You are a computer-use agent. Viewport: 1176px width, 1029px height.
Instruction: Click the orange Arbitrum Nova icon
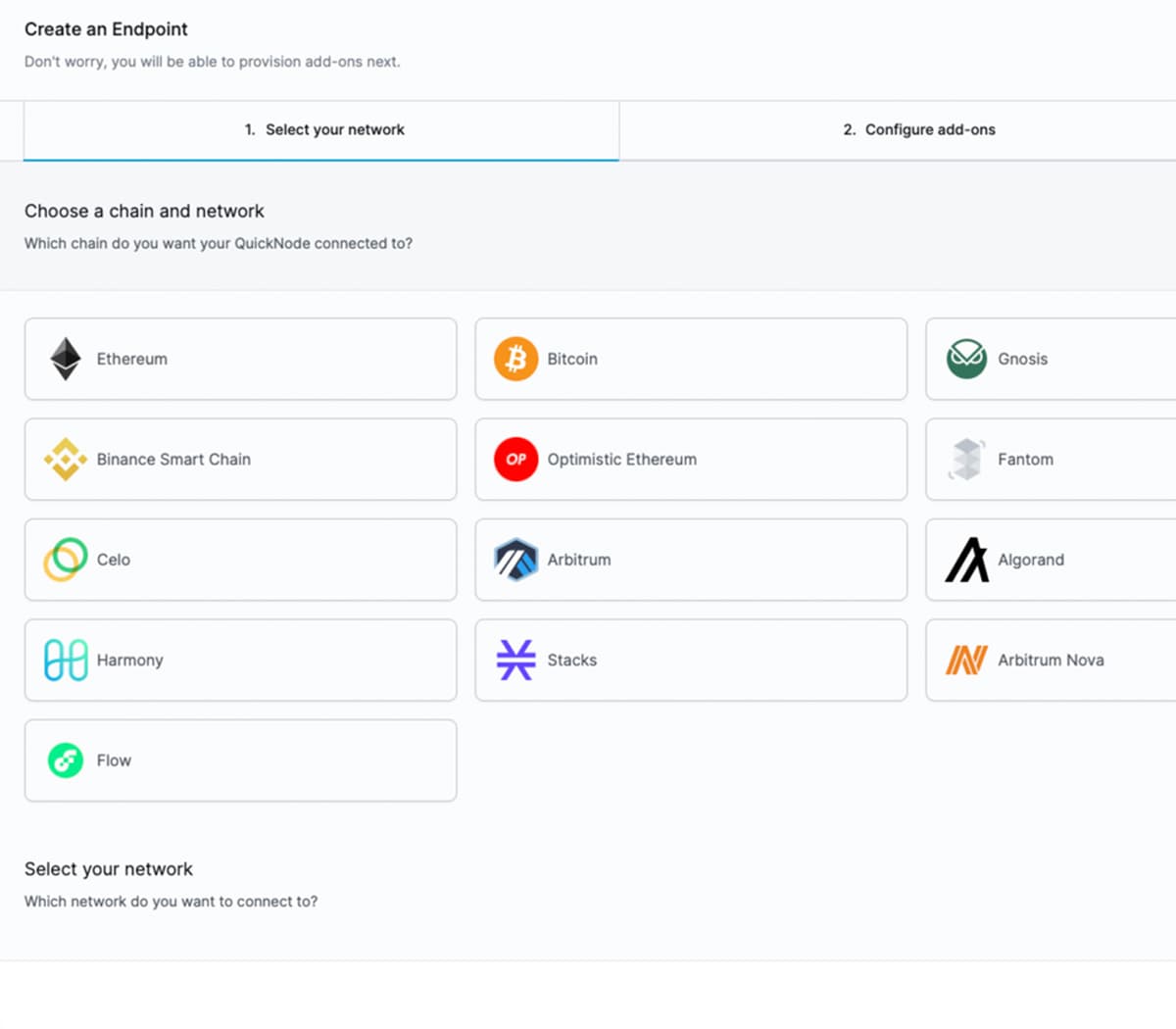pyautogui.click(x=966, y=660)
